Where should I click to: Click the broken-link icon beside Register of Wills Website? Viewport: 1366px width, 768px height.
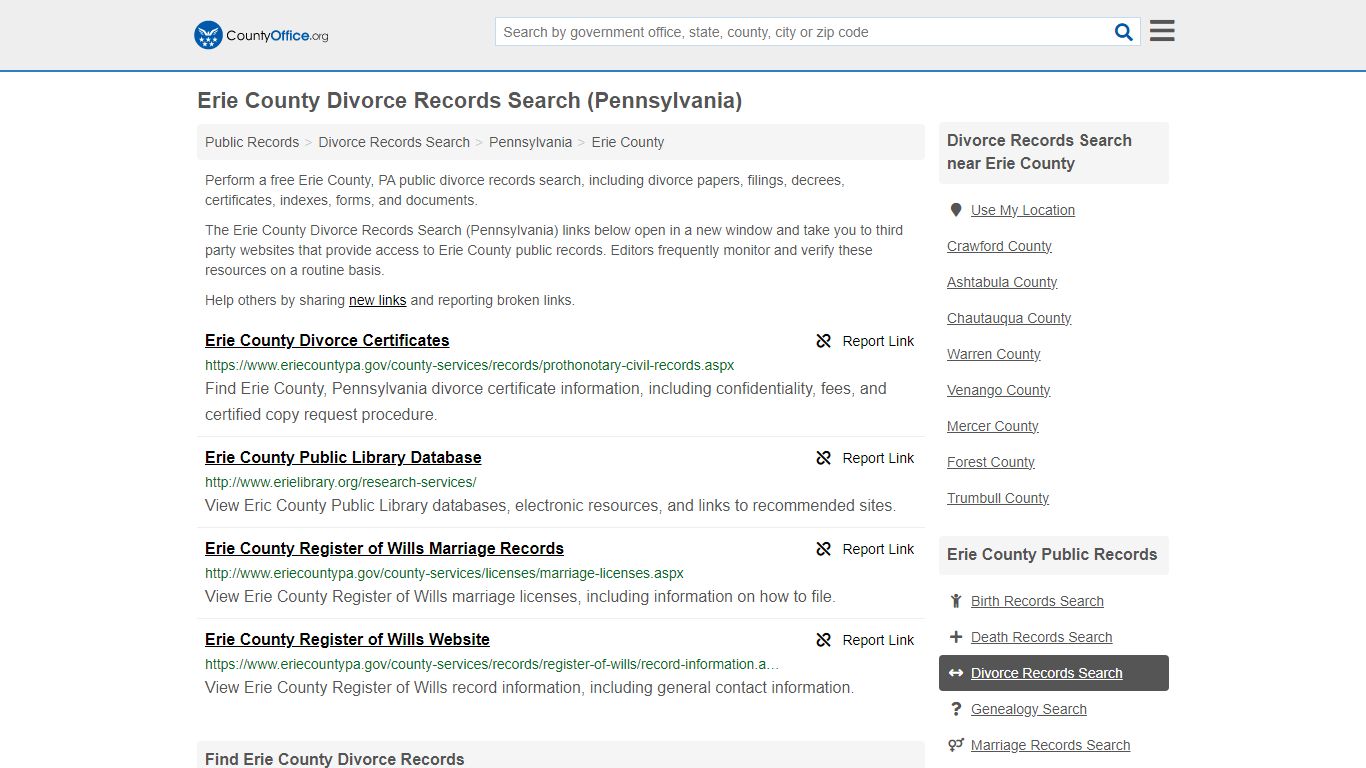(x=824, y=640)
